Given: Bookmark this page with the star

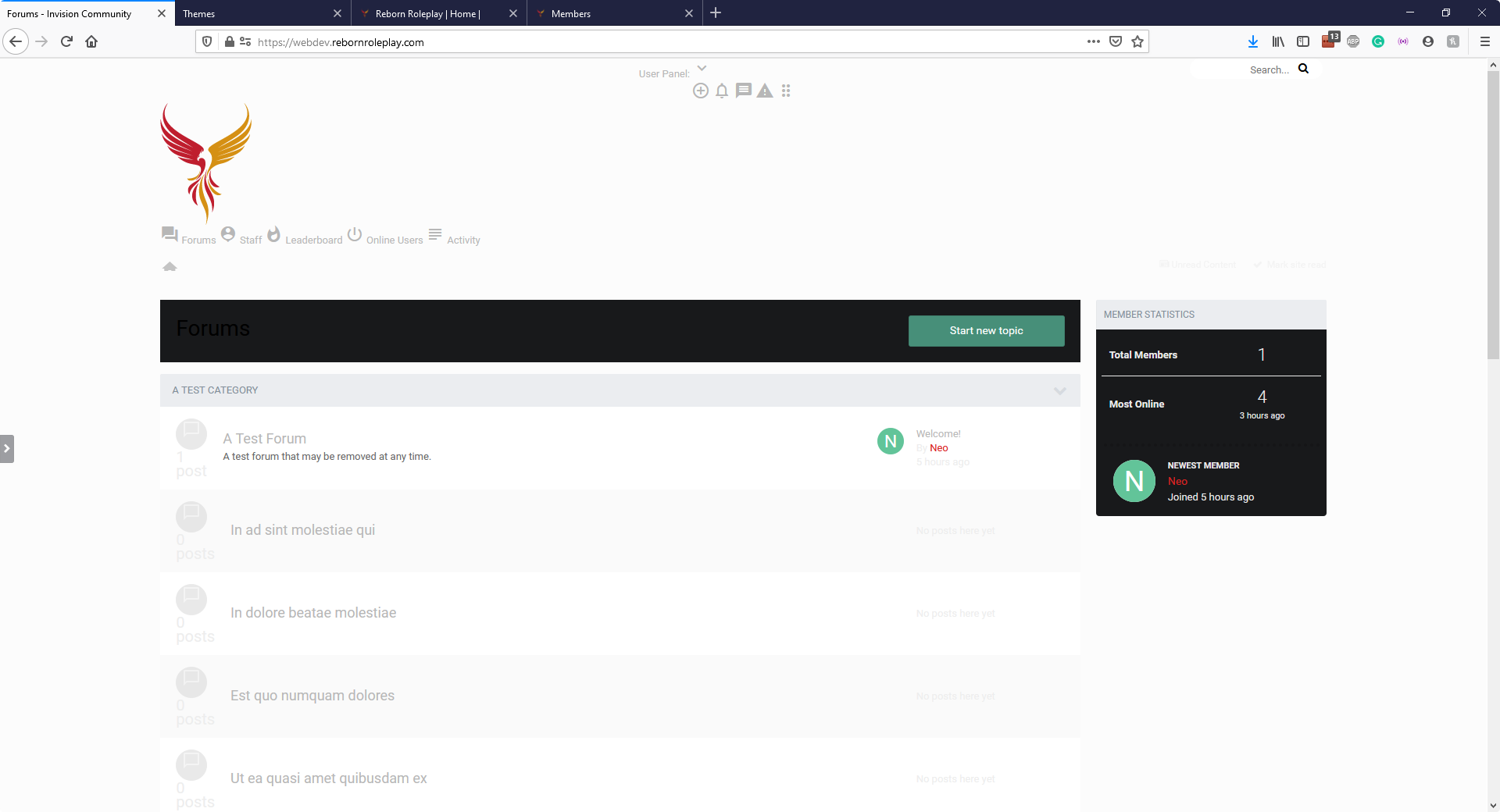Looking at the screenshot, I should click(x=1137, y=41).
